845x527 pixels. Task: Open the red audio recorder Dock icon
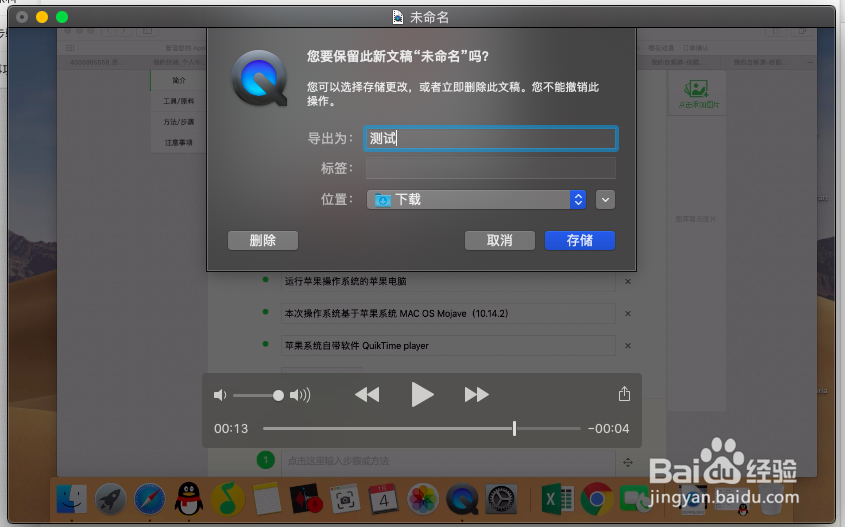click(306, 498)
